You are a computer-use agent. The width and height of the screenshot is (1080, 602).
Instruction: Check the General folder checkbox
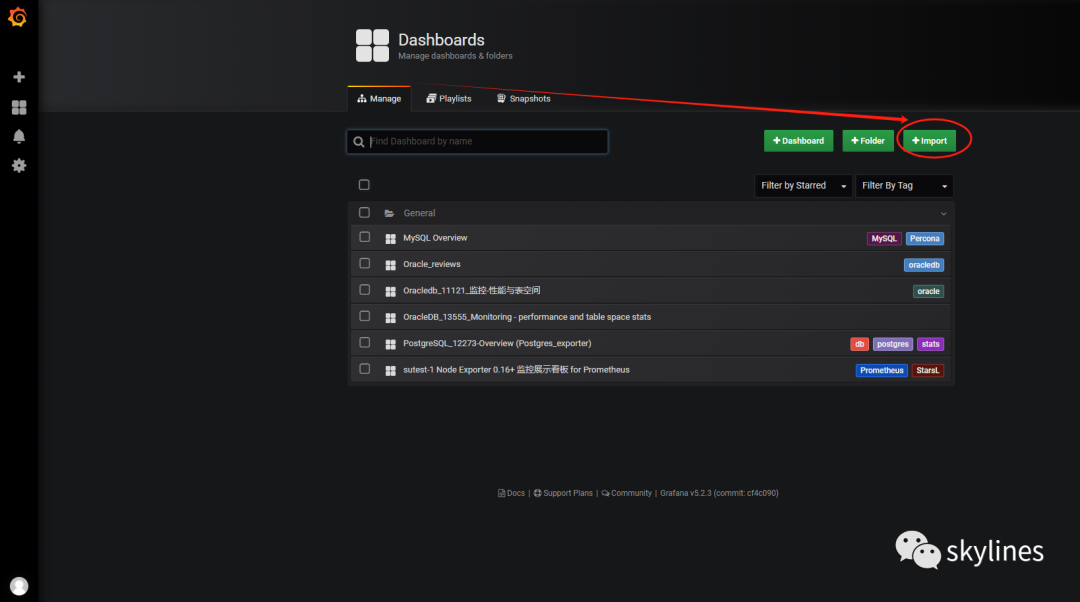[x=364, y=213]
